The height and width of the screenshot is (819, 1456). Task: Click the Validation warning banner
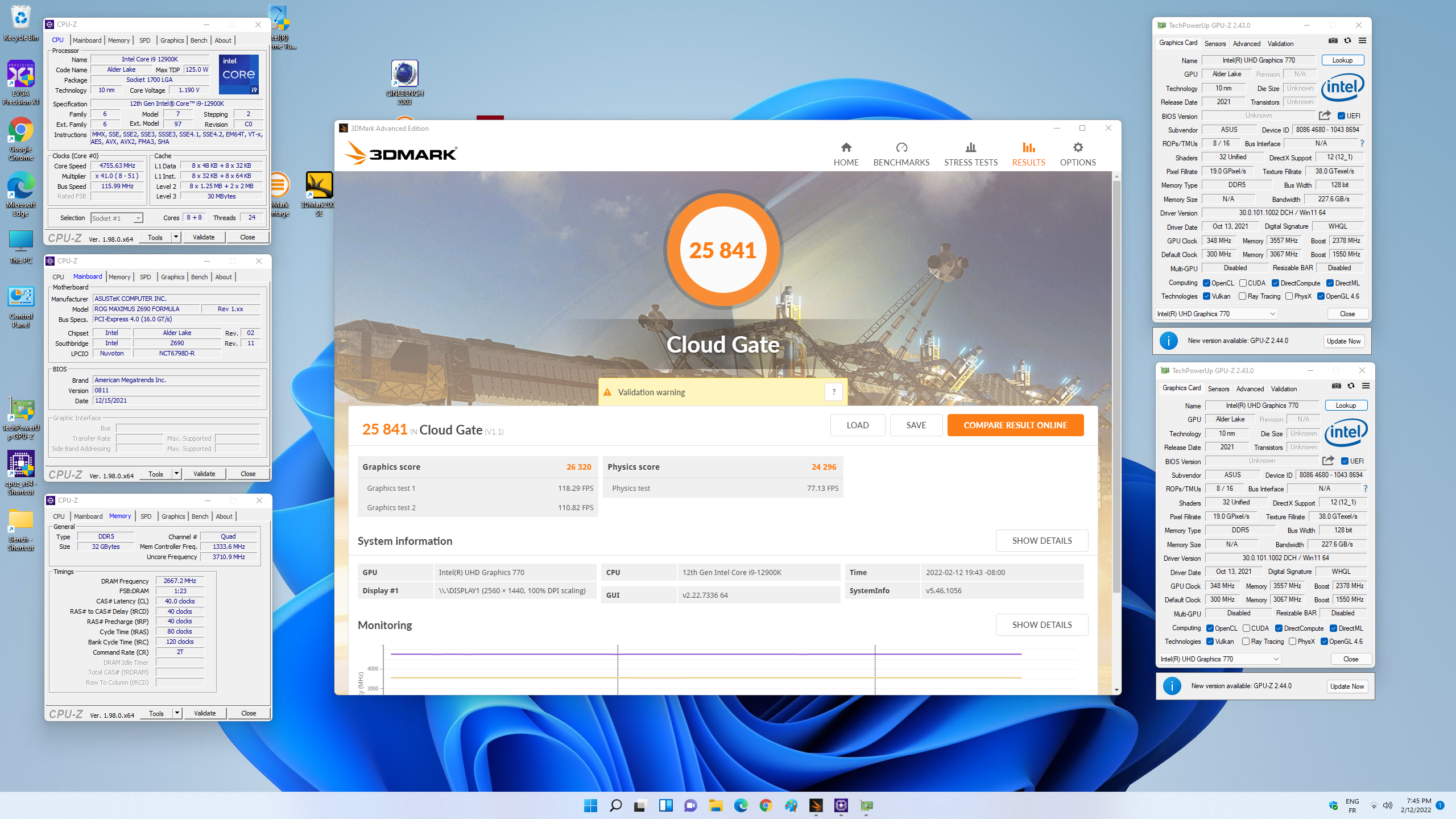coord(722,392)
